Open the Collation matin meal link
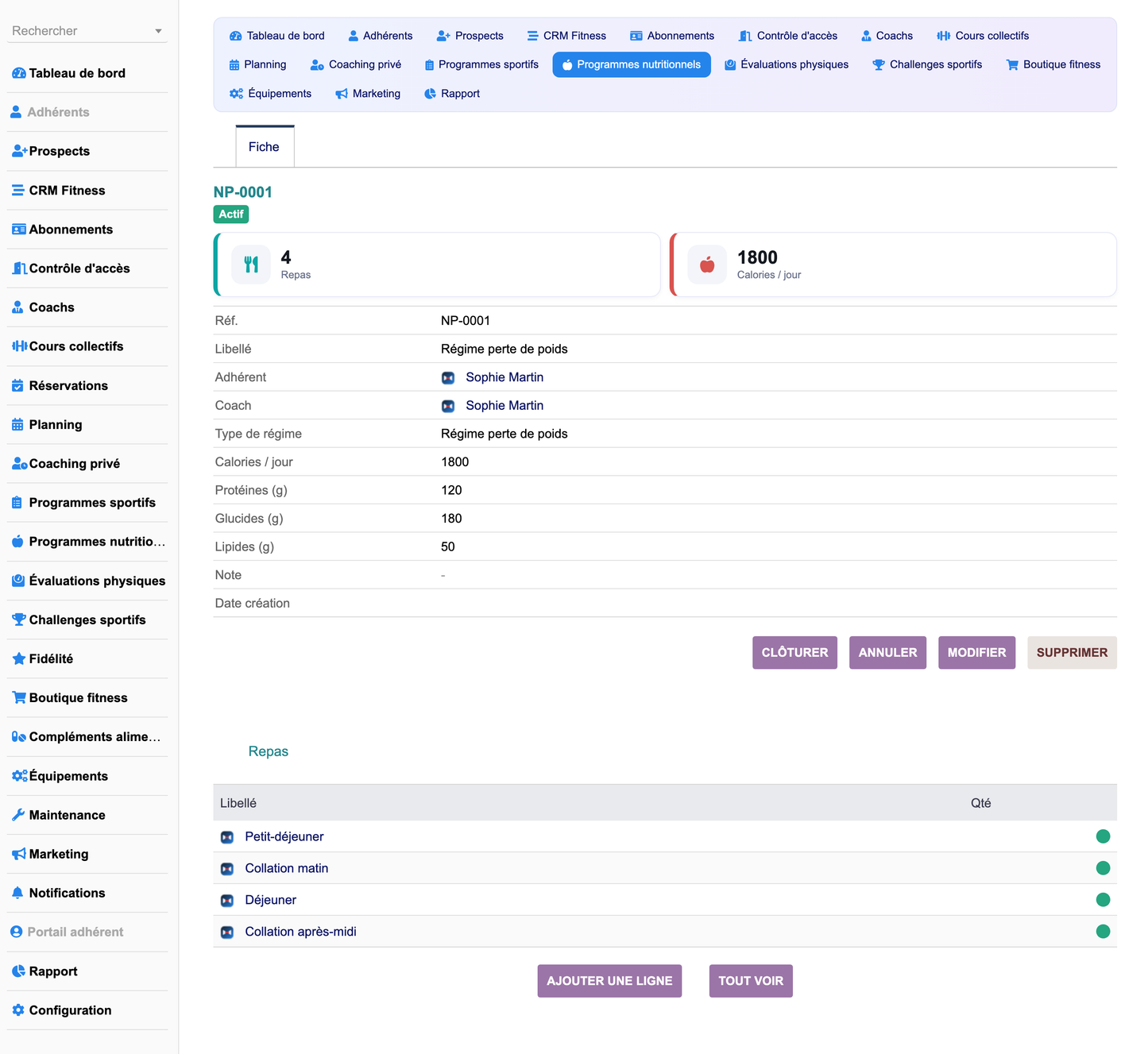This screenshot has width=1148, height=1054. [x=287, y=868]
